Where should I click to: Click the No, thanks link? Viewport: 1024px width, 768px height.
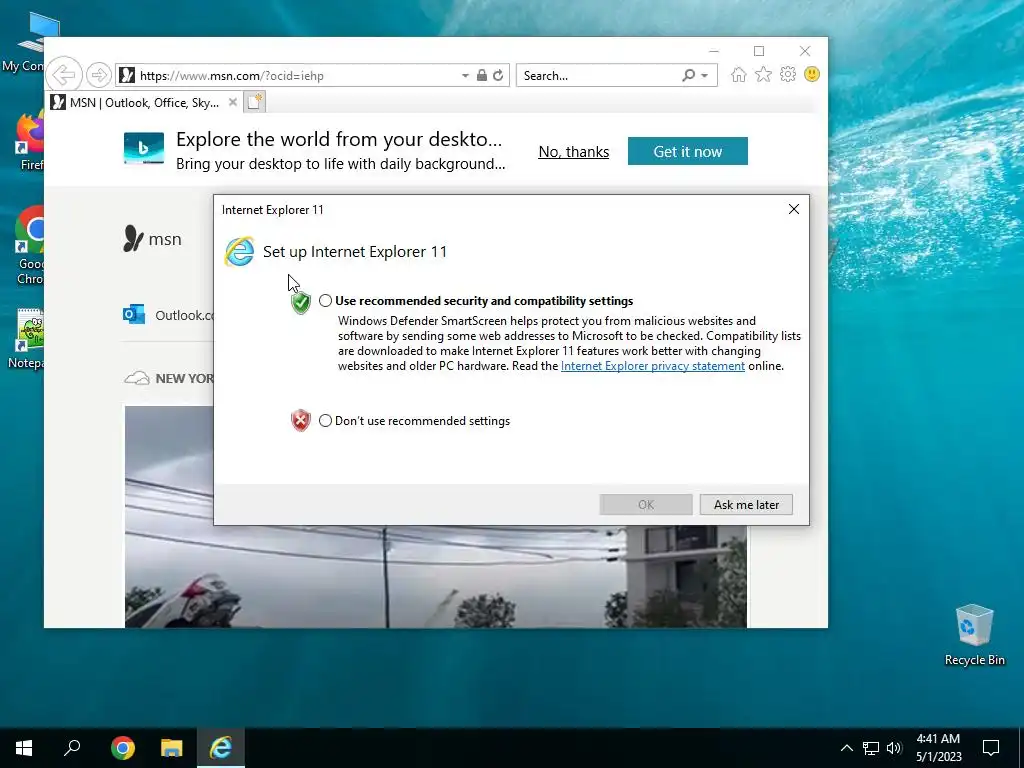click(573, 152)
